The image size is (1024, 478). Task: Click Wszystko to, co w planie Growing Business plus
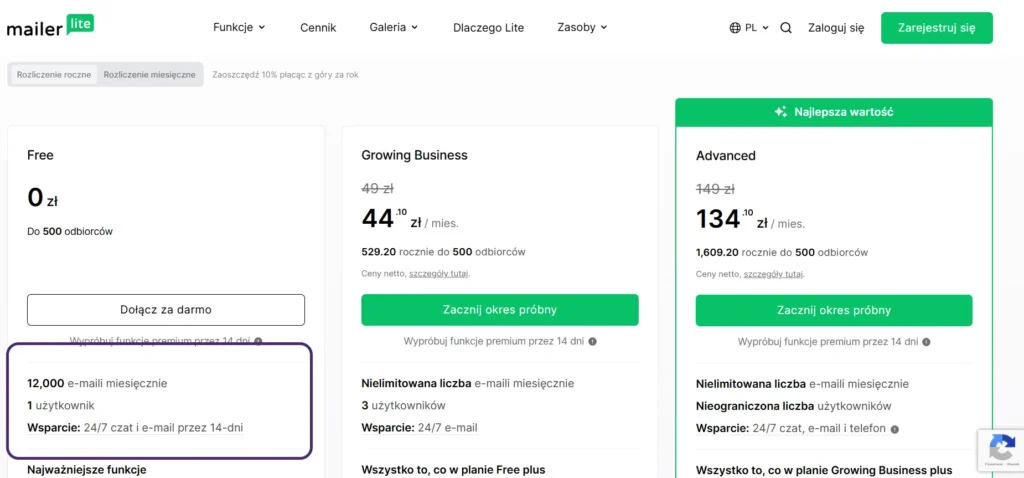(824, 470)
